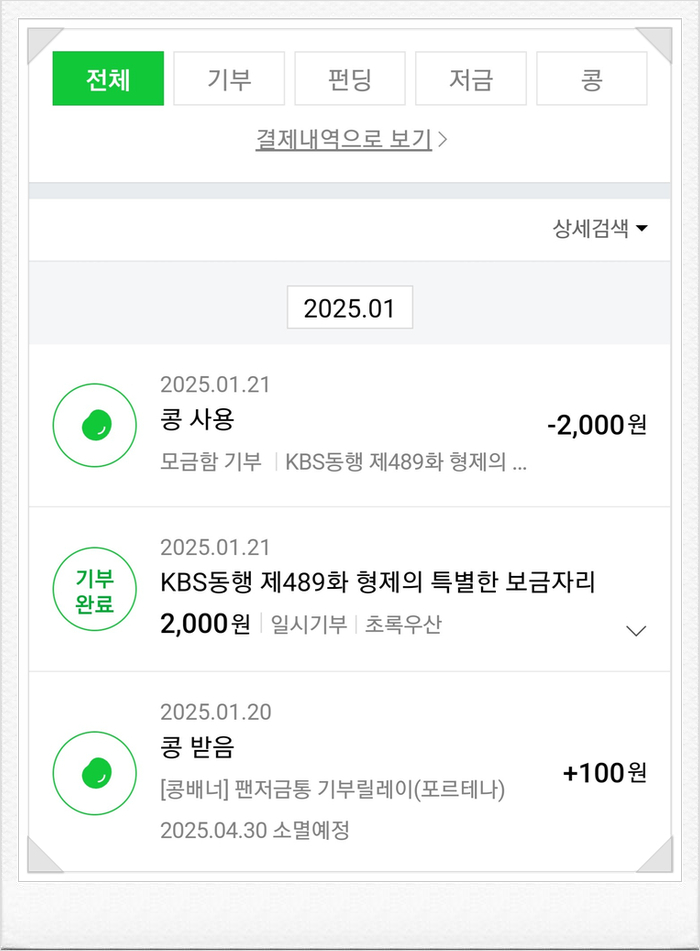Click the +100원 amount
The width and height of the screenshot is (700, 951).
tap(605, 773)
